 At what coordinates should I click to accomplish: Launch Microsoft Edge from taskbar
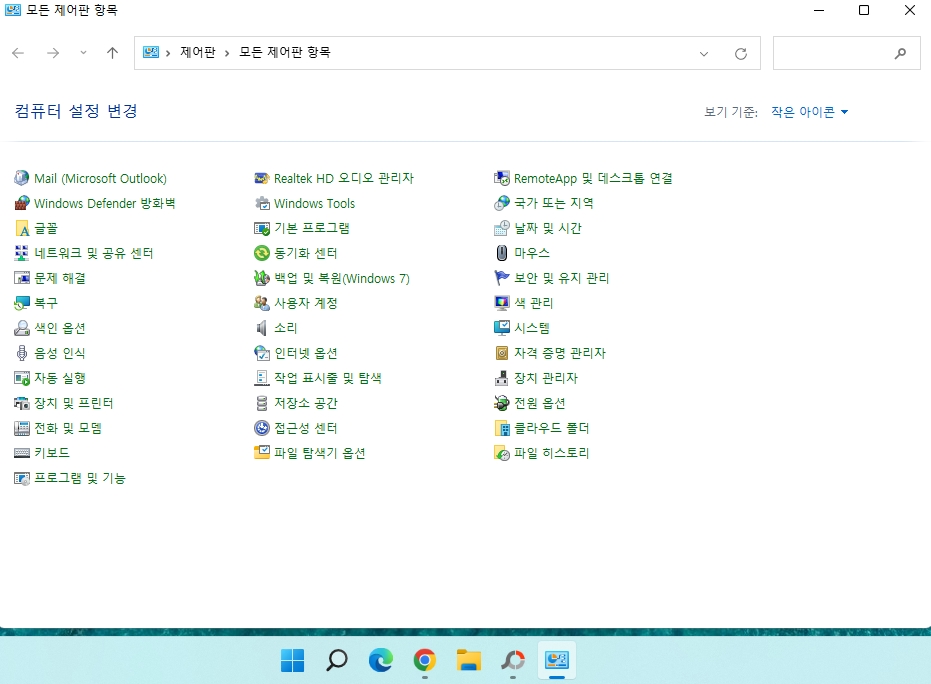pos(381,660)
